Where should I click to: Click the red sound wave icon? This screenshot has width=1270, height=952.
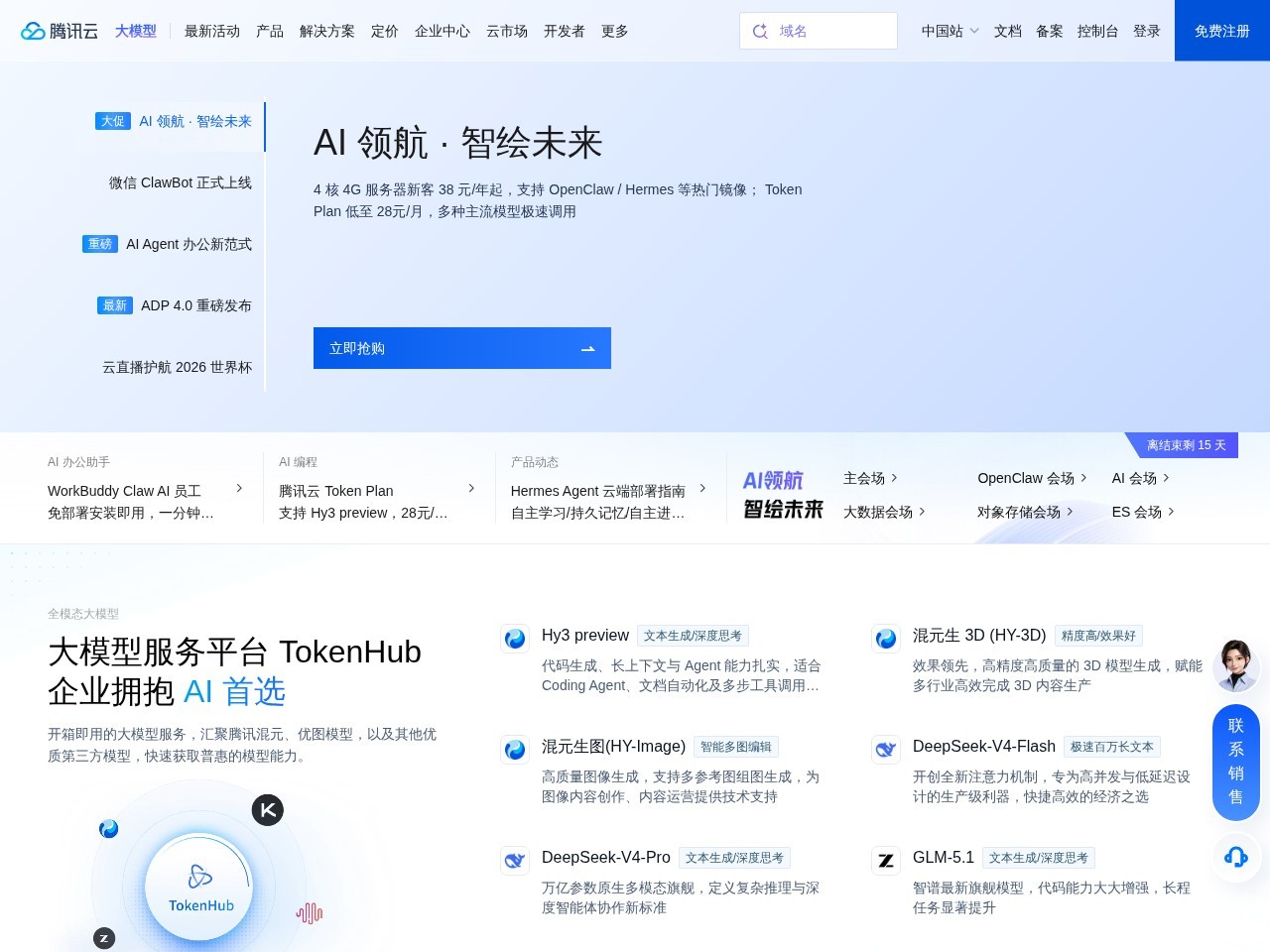[x=310, y=913]
